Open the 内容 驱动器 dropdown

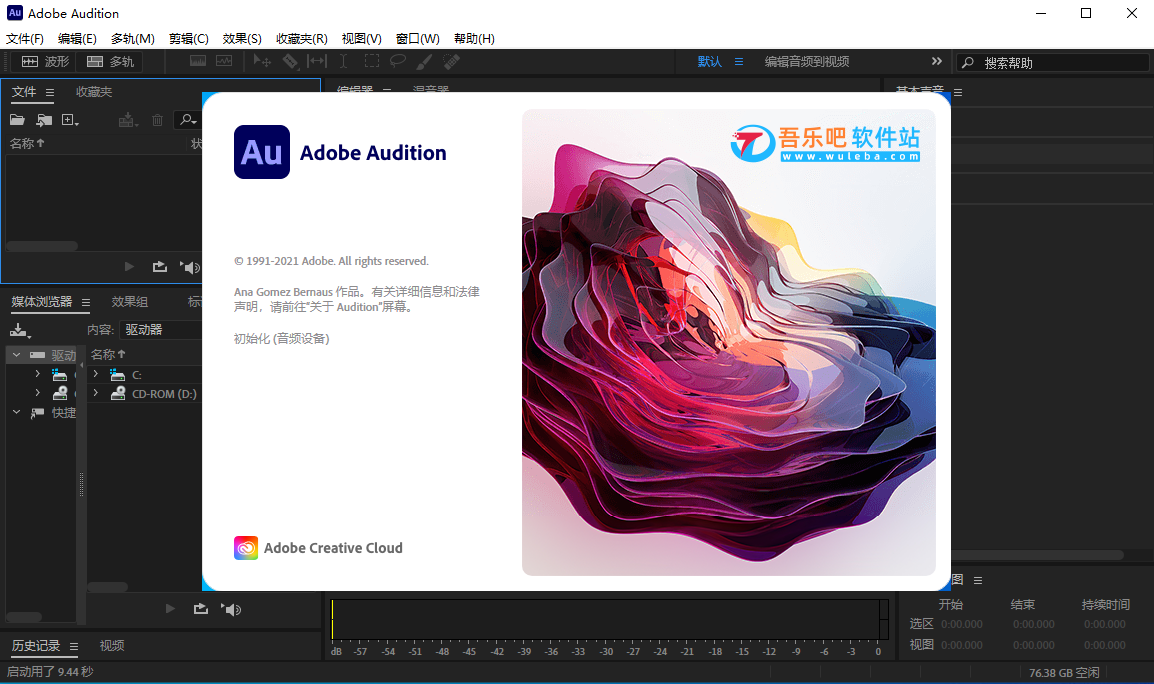click(160, 329)
